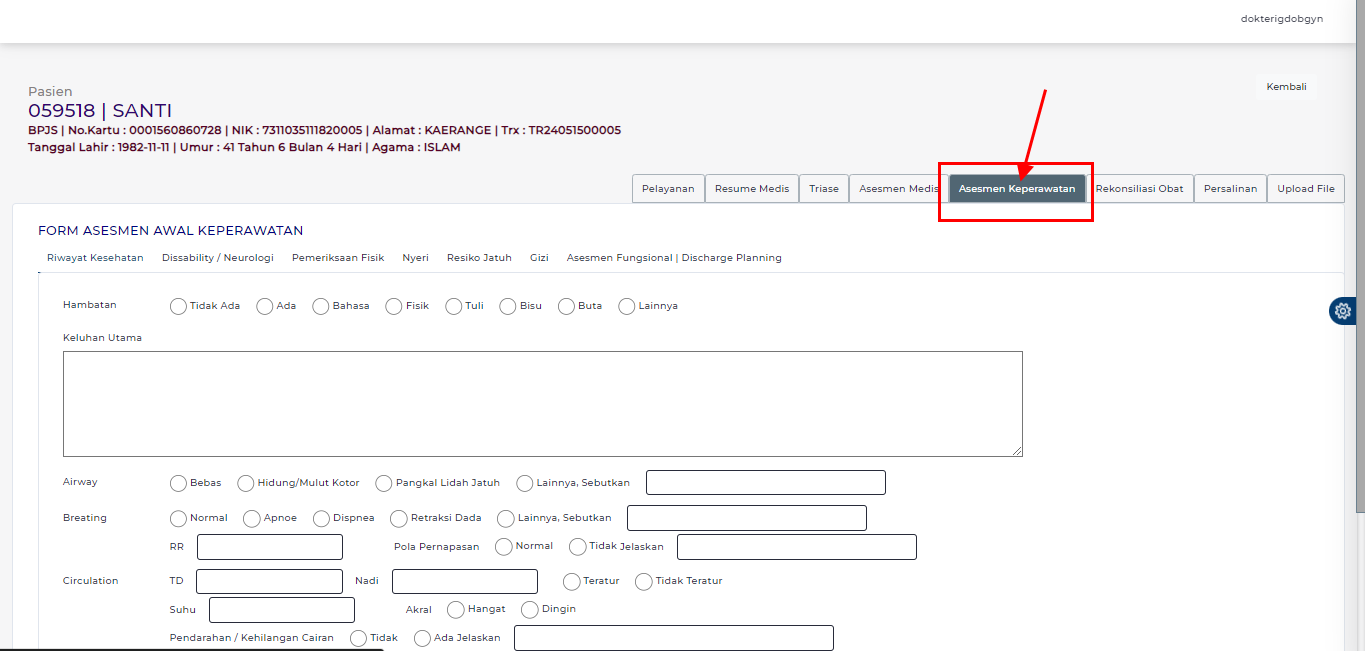Image resolution: width=1365 pixels, height=651 pixels.
Task: Choose 'Teratur' pulse radio button
Action: [x=572, y=582]
